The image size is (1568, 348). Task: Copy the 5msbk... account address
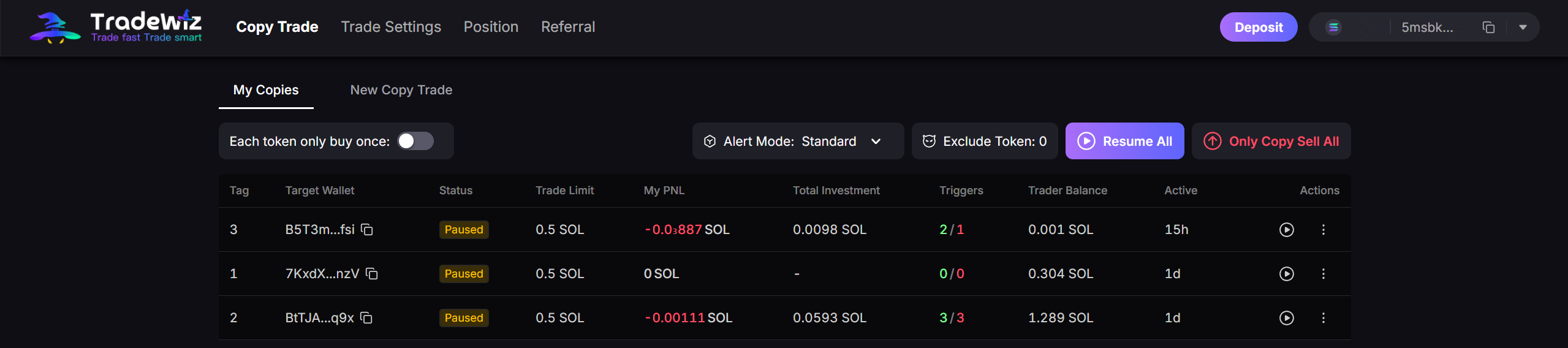point(1488,28)
